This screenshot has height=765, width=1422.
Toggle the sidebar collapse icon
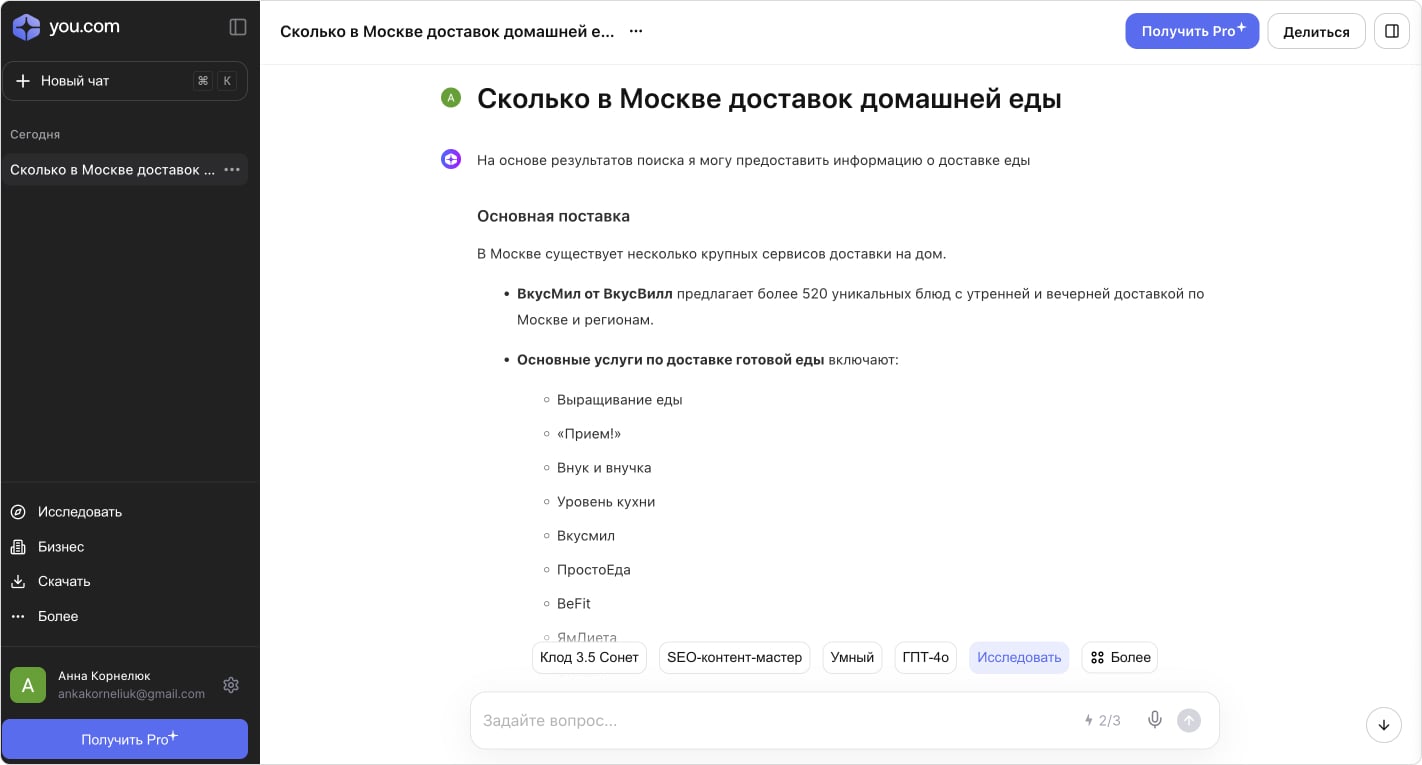pos(237,27)
